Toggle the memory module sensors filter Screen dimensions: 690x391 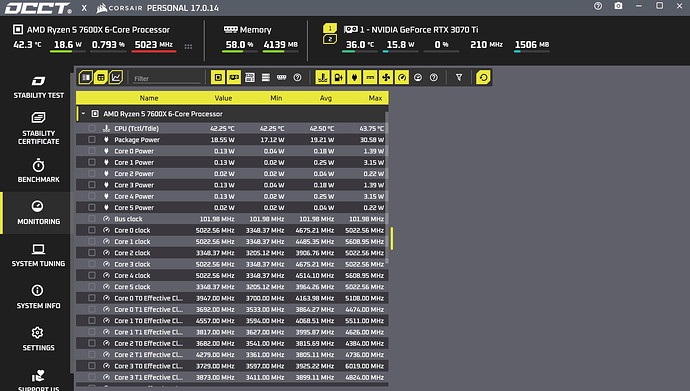click(x=281, y=77)
